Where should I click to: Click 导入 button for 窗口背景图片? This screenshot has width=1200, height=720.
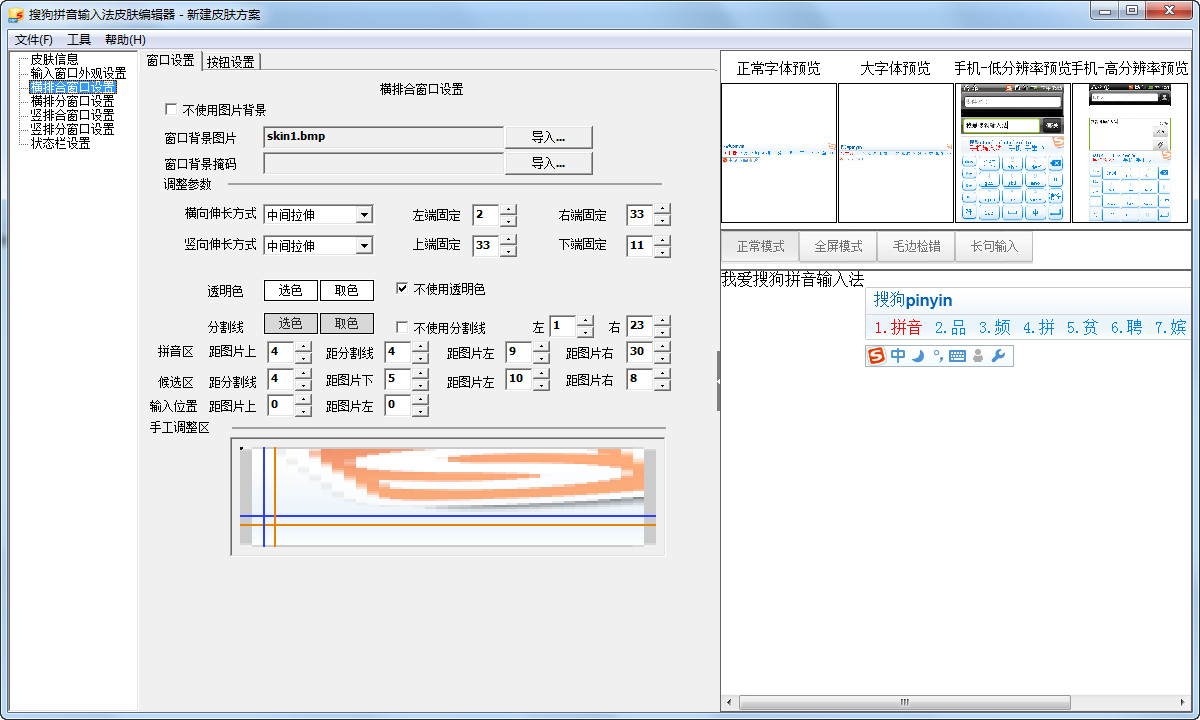pos(549,137)
